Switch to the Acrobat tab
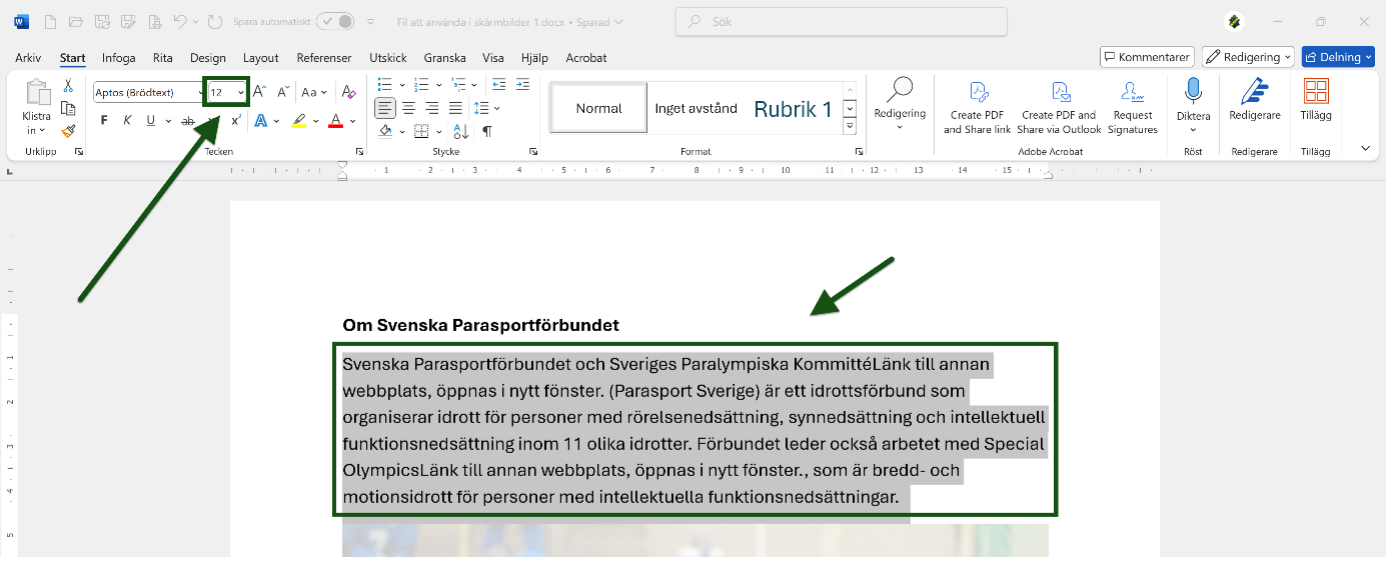The height and width of the screenshot is (562, 1390). click(x=586, y=58)
